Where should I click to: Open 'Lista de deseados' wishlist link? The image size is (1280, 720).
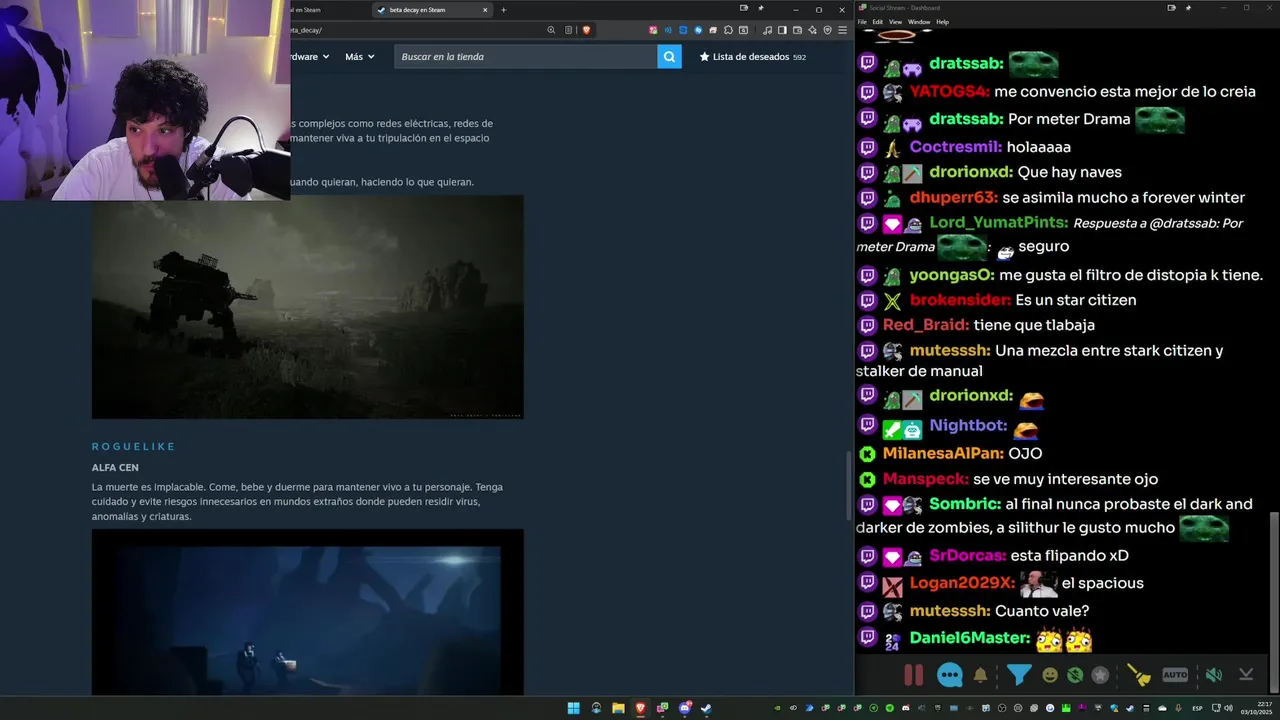pyautogui.click(x=752, y=57)
